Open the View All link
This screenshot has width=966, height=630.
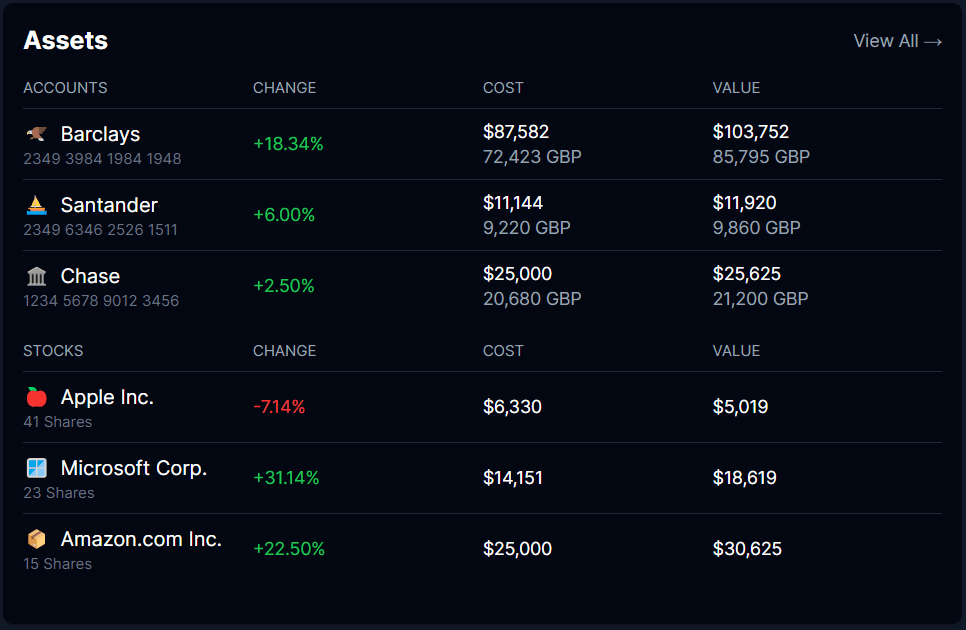tap(888, 41)
